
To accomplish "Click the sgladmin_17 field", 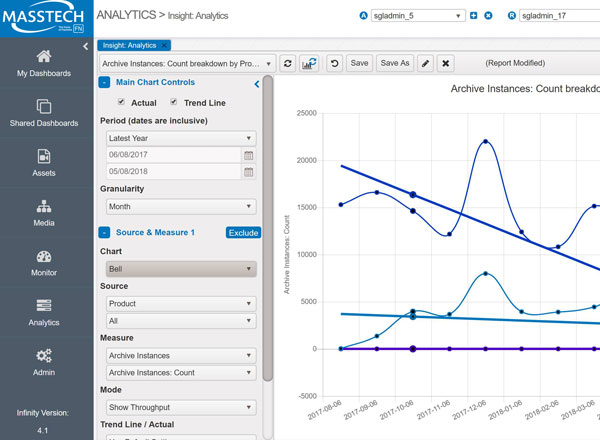I will 559,16.
